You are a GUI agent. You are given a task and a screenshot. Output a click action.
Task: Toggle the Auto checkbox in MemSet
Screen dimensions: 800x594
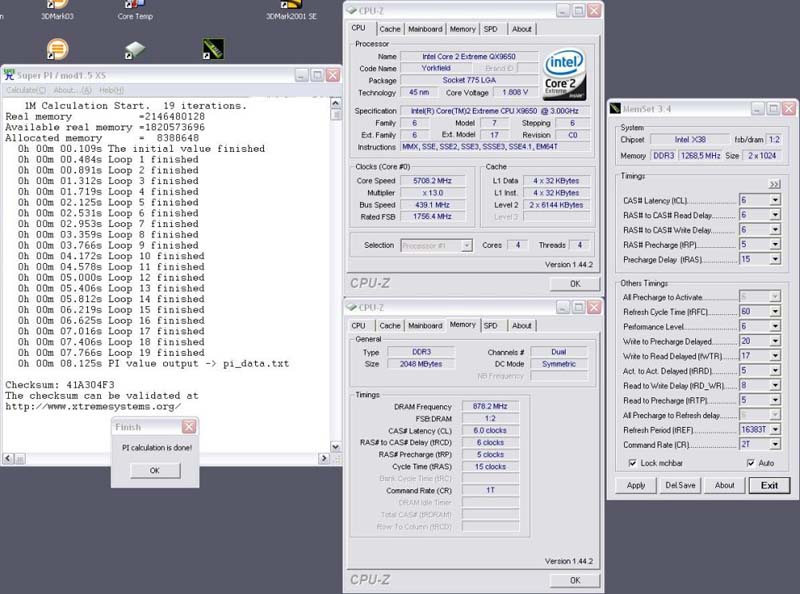751,463
